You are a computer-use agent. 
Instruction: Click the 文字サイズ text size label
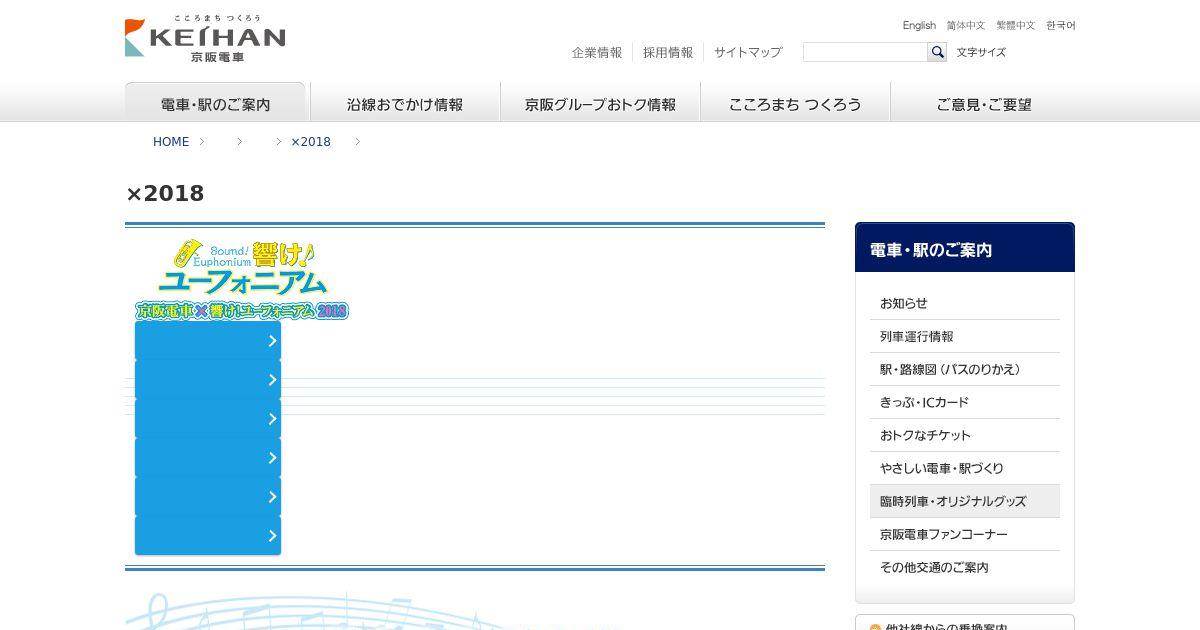(x=981, y=52)
